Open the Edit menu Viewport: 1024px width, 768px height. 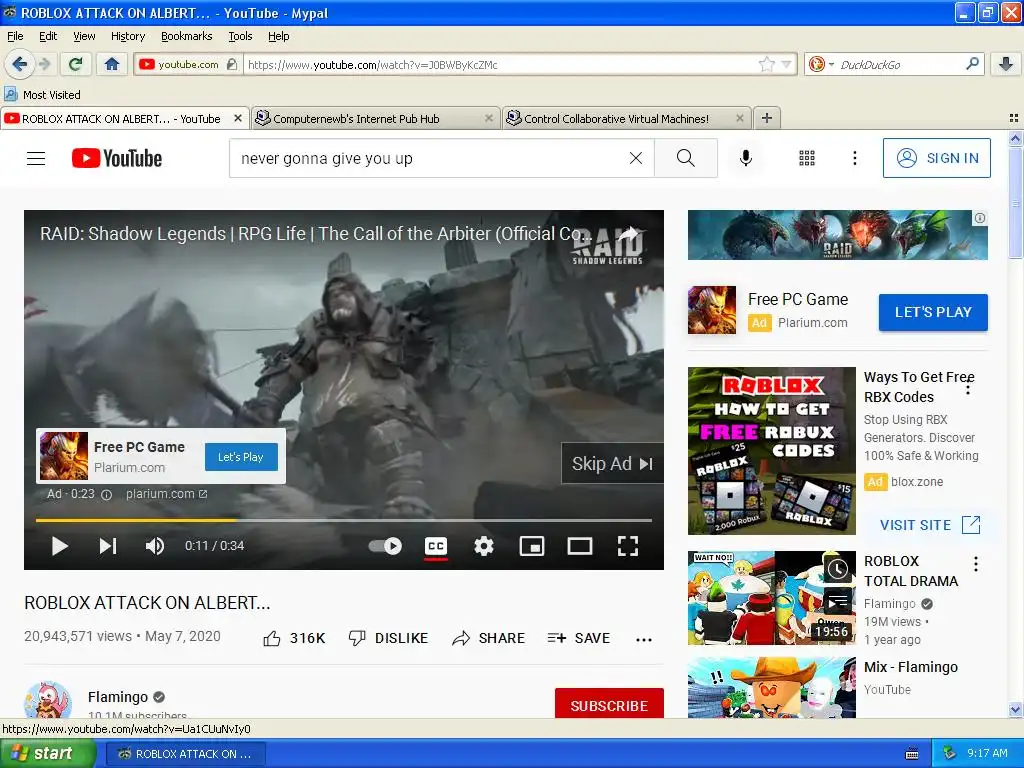[48, 36]
